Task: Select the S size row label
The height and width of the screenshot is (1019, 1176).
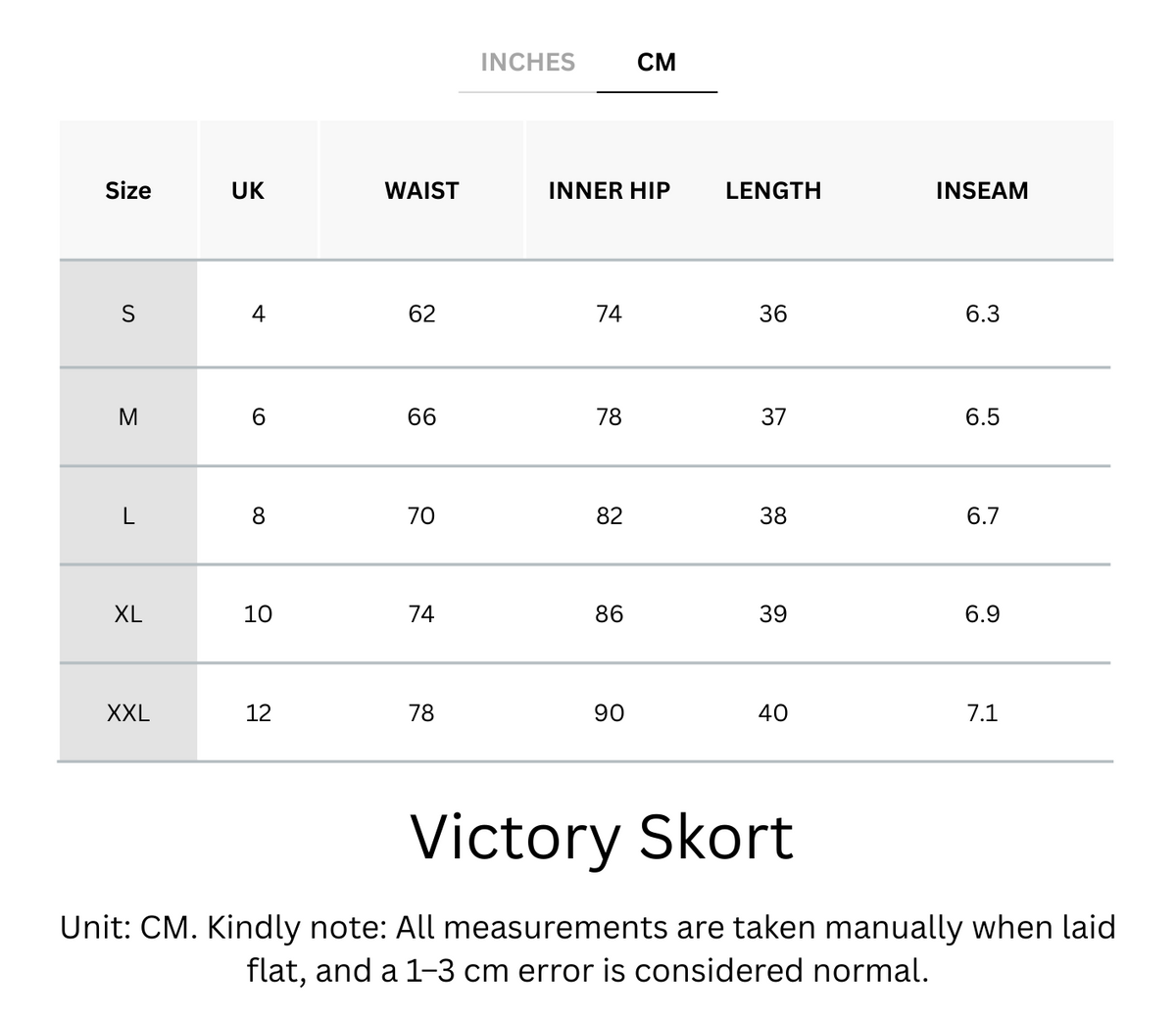Action: [x=128, y=314]
